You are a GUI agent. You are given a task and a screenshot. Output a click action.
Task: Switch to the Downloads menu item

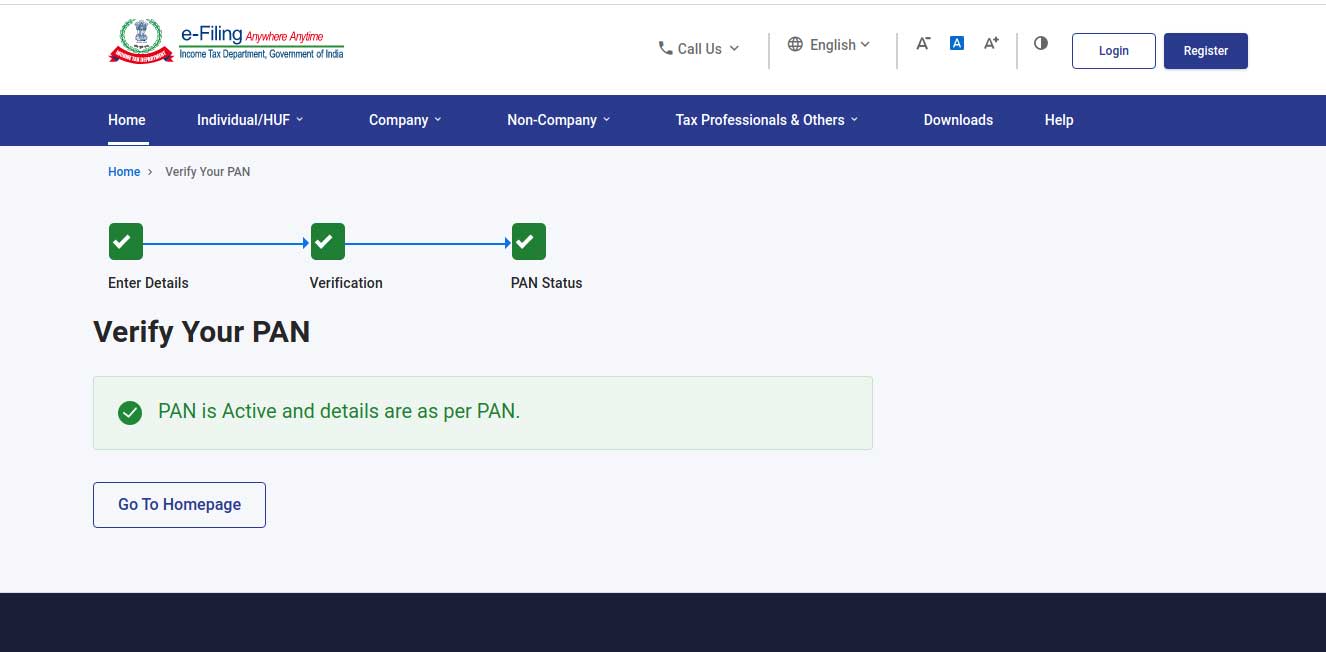pos(958,120)
